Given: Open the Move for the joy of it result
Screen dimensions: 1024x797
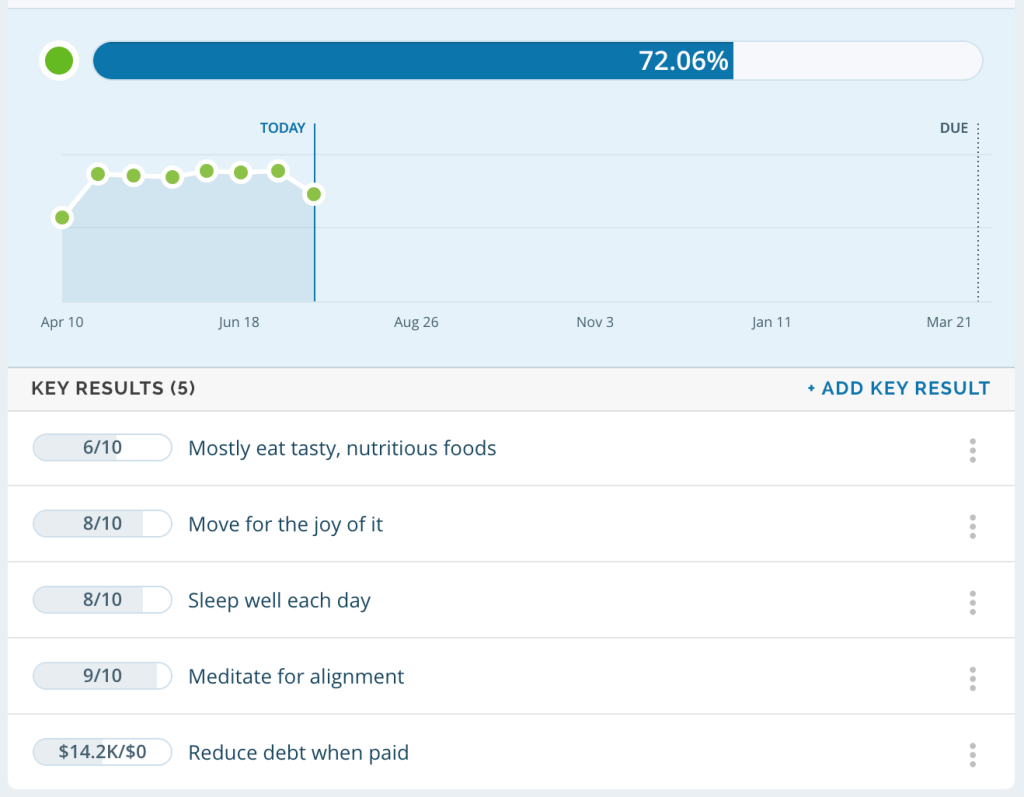Looking at the screenshot, I should click(x=285, y=524).
